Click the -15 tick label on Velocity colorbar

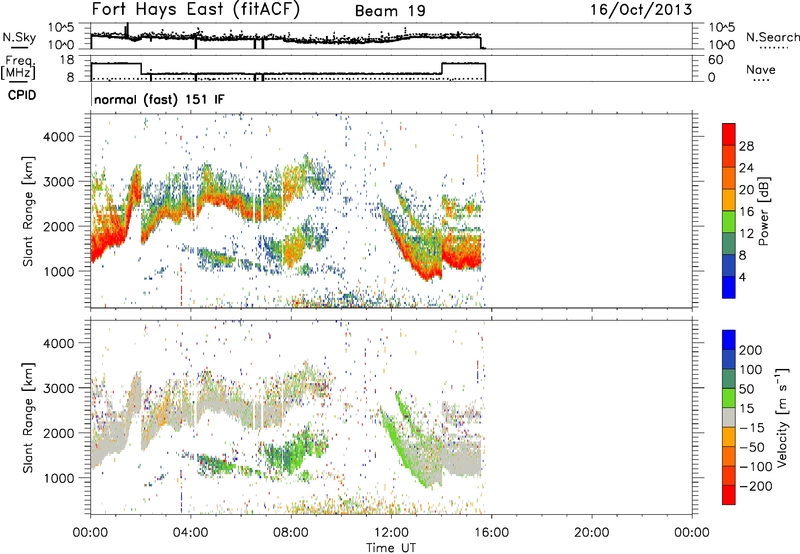[x=752, y=428]
